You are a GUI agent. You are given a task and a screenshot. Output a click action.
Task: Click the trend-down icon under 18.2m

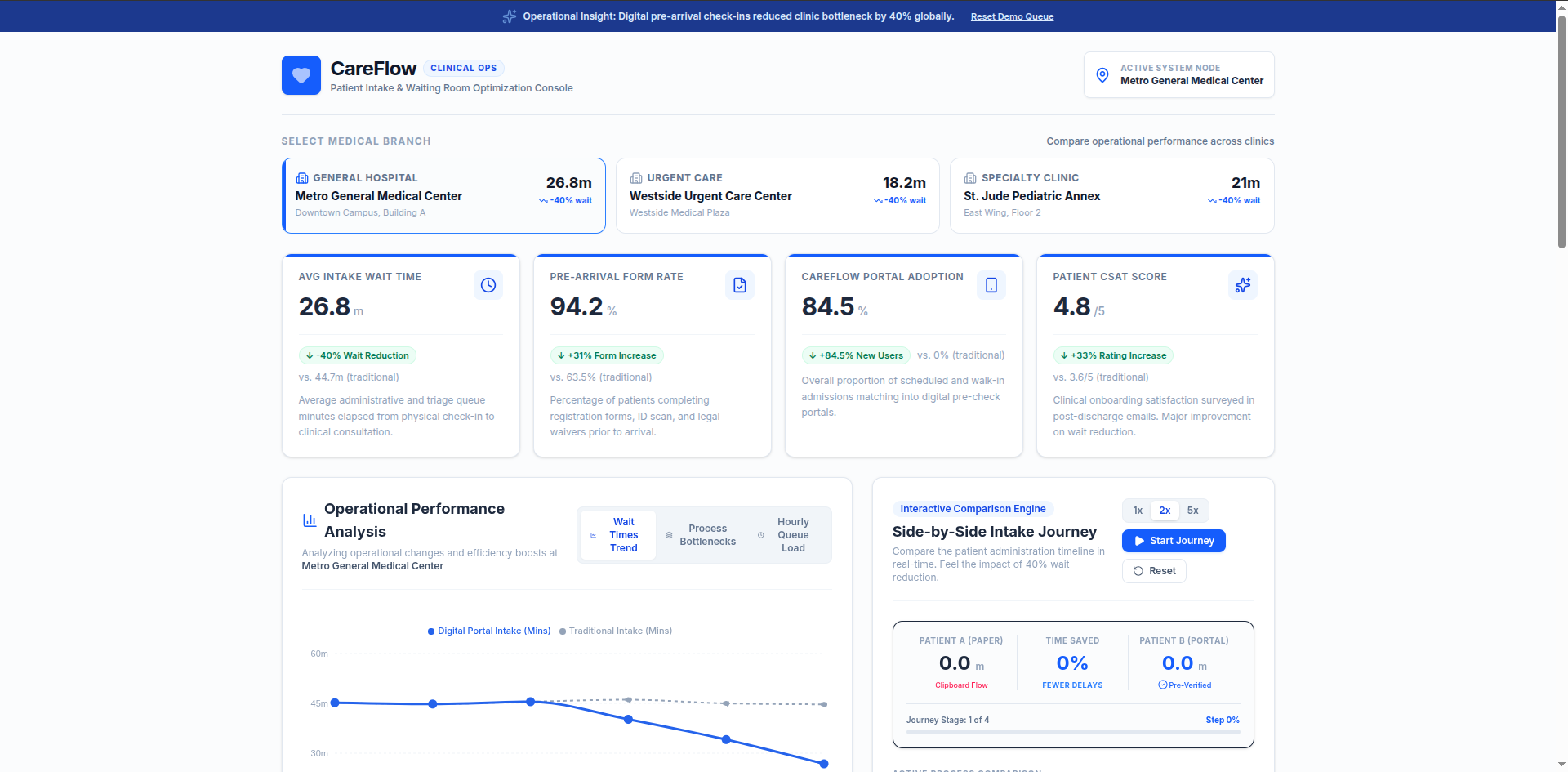click(x=878, y=201)
